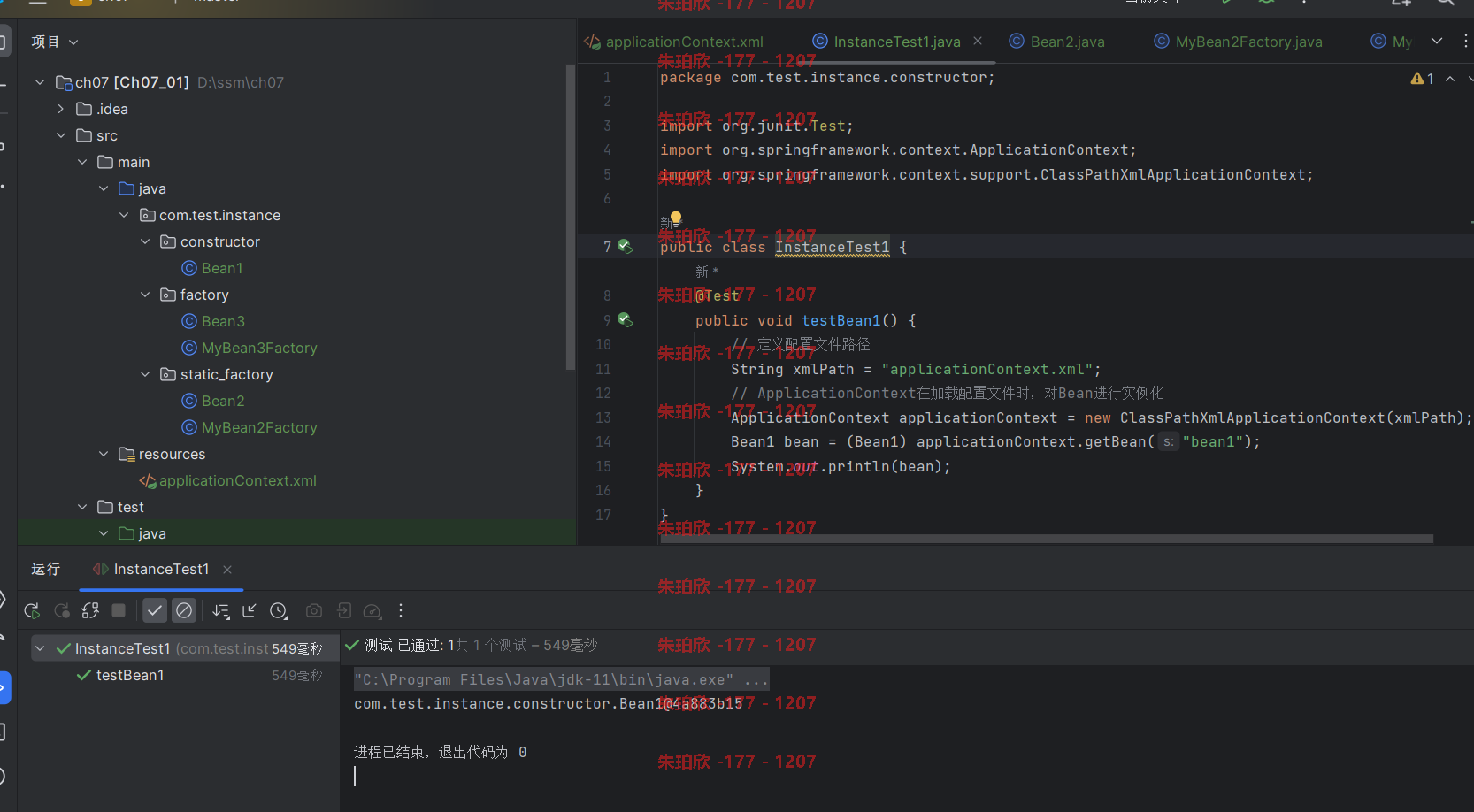Open Bean3 class in project tree
The height and width of the screenshot is (812, 1474).
tap(213, 321)
